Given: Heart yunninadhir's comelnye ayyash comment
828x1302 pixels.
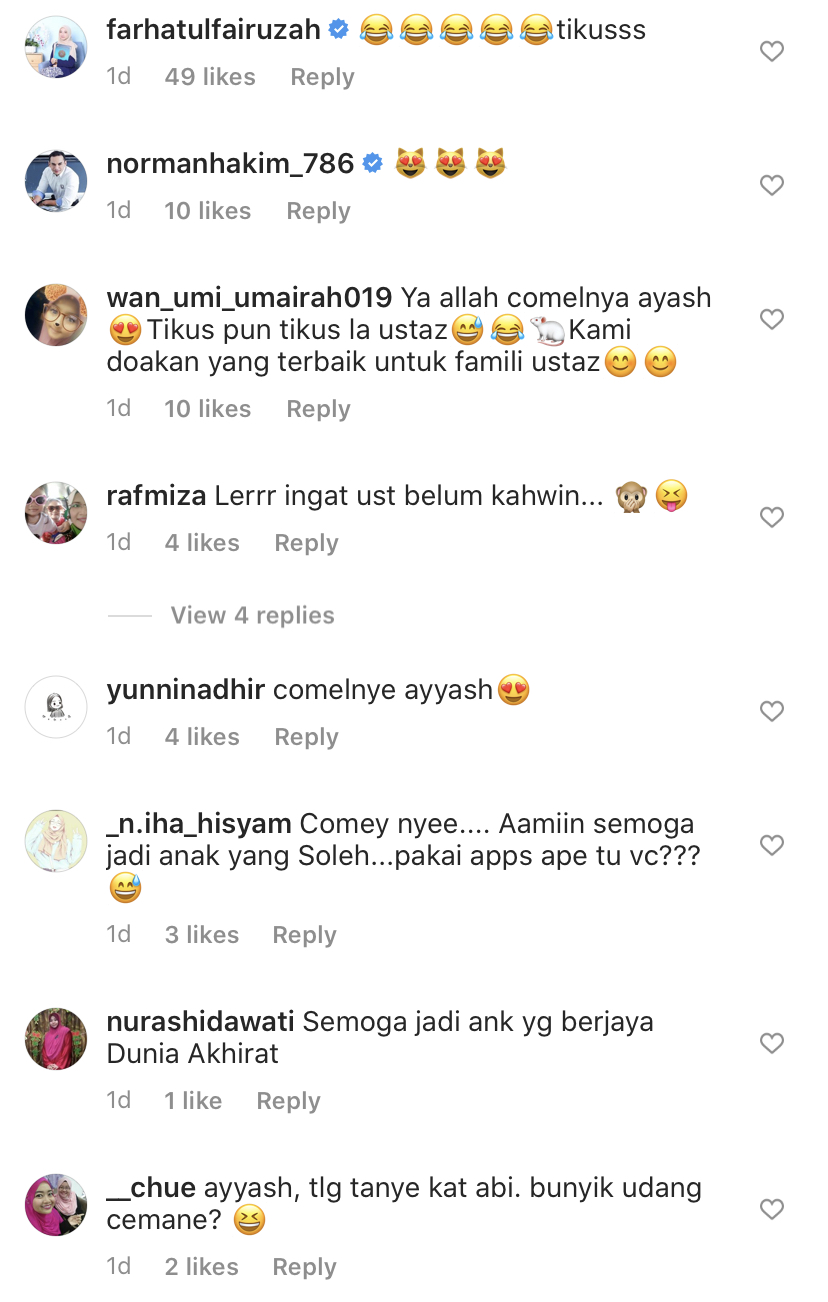Looking at the screenshot, I should pyautogui.click(x=772, y=712).
